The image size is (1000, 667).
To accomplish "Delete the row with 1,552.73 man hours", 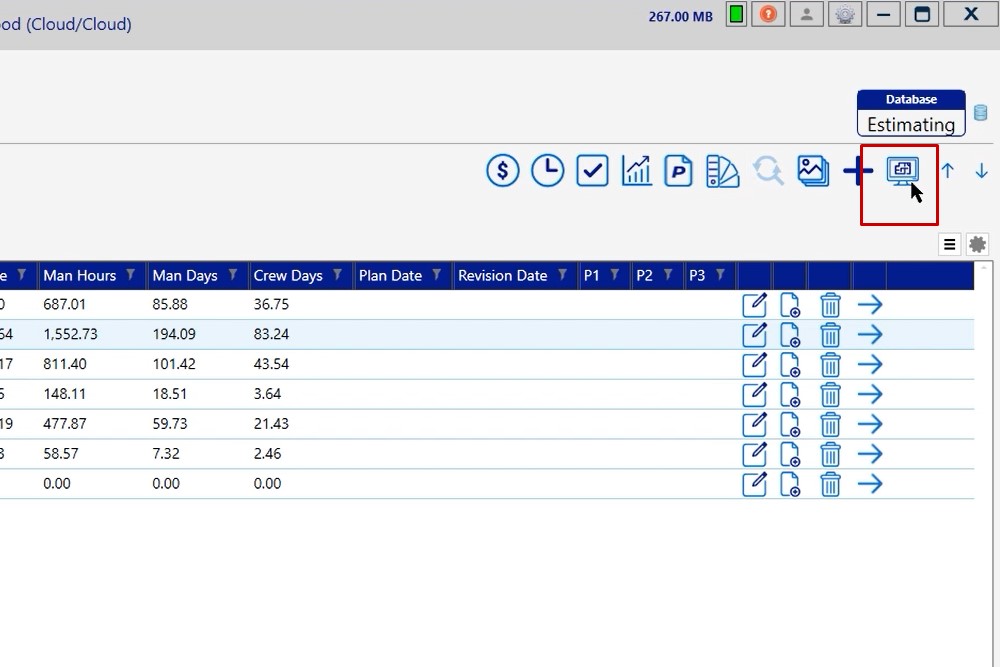I will point(830,335).
